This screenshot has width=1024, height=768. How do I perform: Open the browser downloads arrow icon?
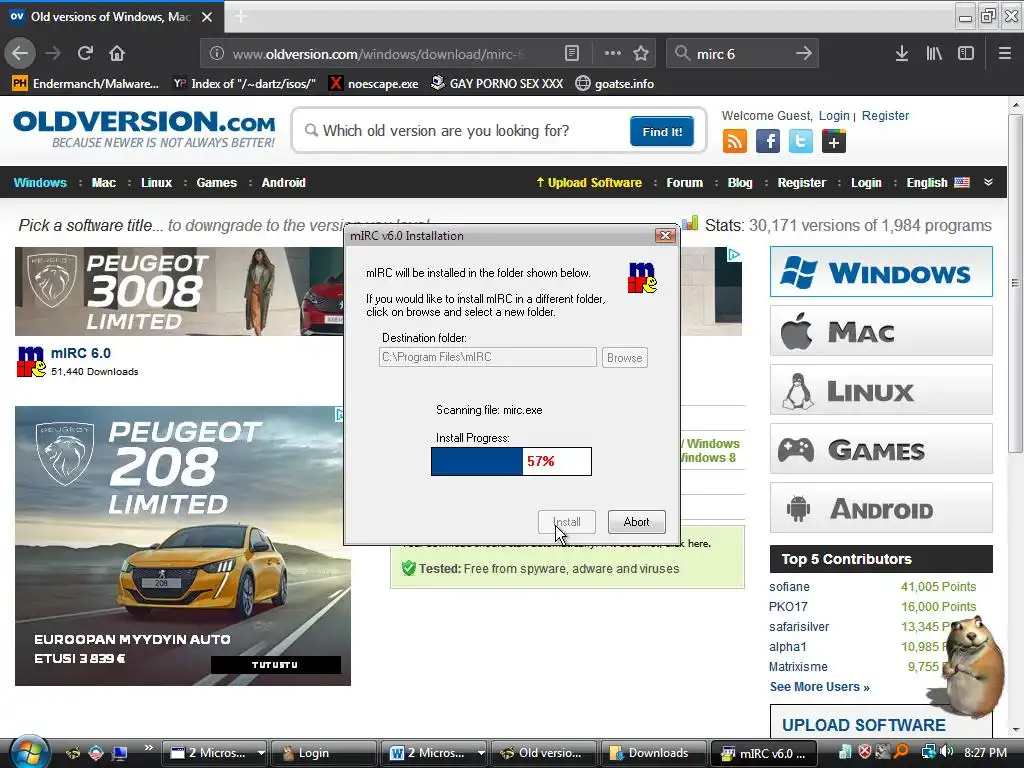click(x=902, y=54)
